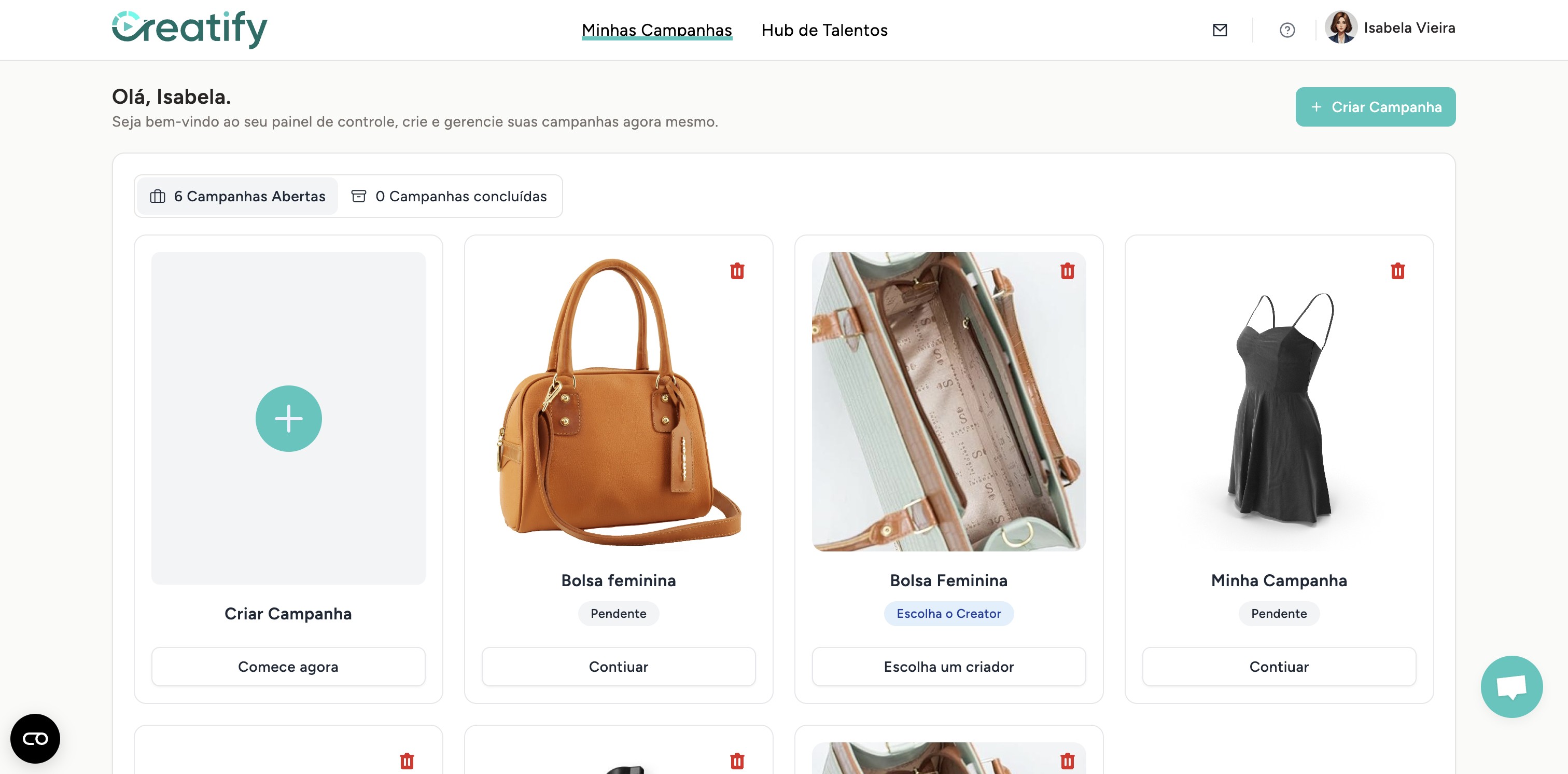
Task: Click Isabela Vieira user name
Action: click(1409, 28)
